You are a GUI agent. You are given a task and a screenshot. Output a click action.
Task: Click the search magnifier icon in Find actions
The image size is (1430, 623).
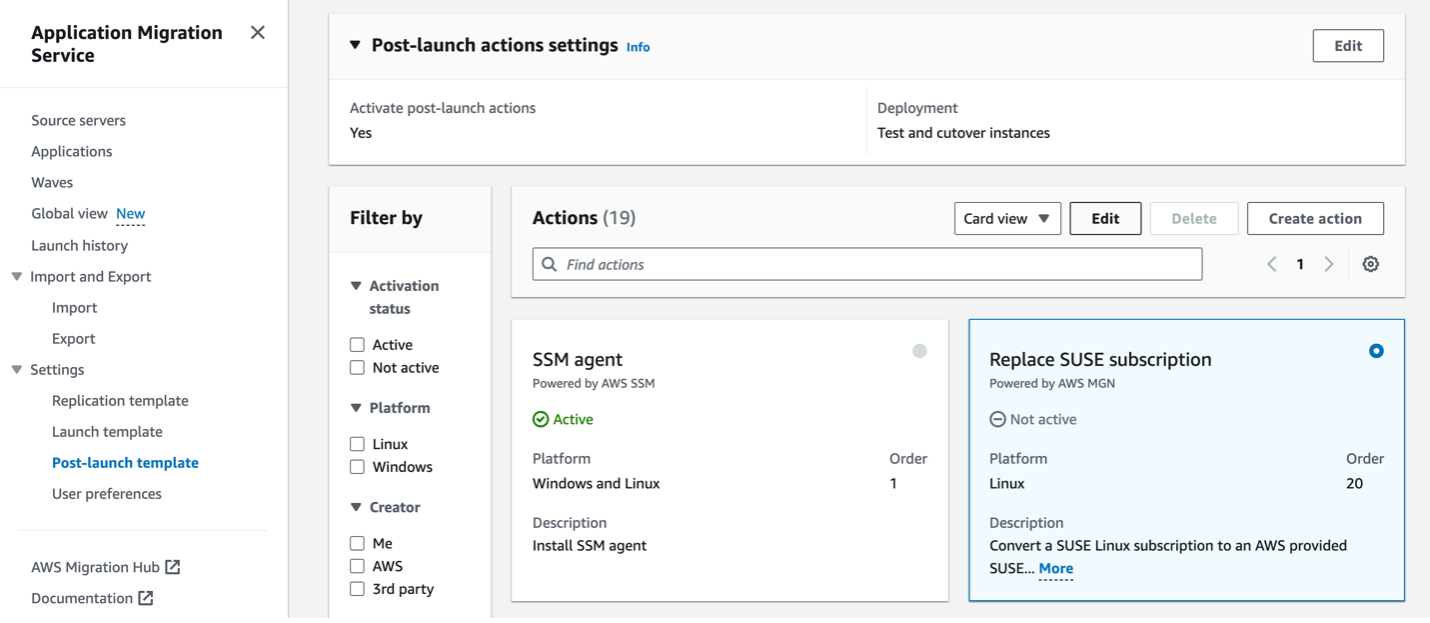coord(549,264)
